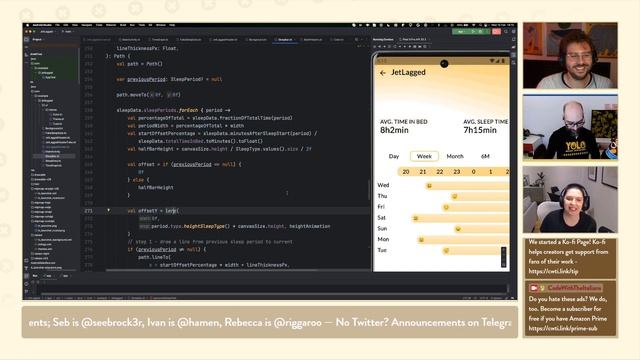Open Search Everywhere magnifier icon
Viewport: 640px width, 360px height.
[506, 31]
